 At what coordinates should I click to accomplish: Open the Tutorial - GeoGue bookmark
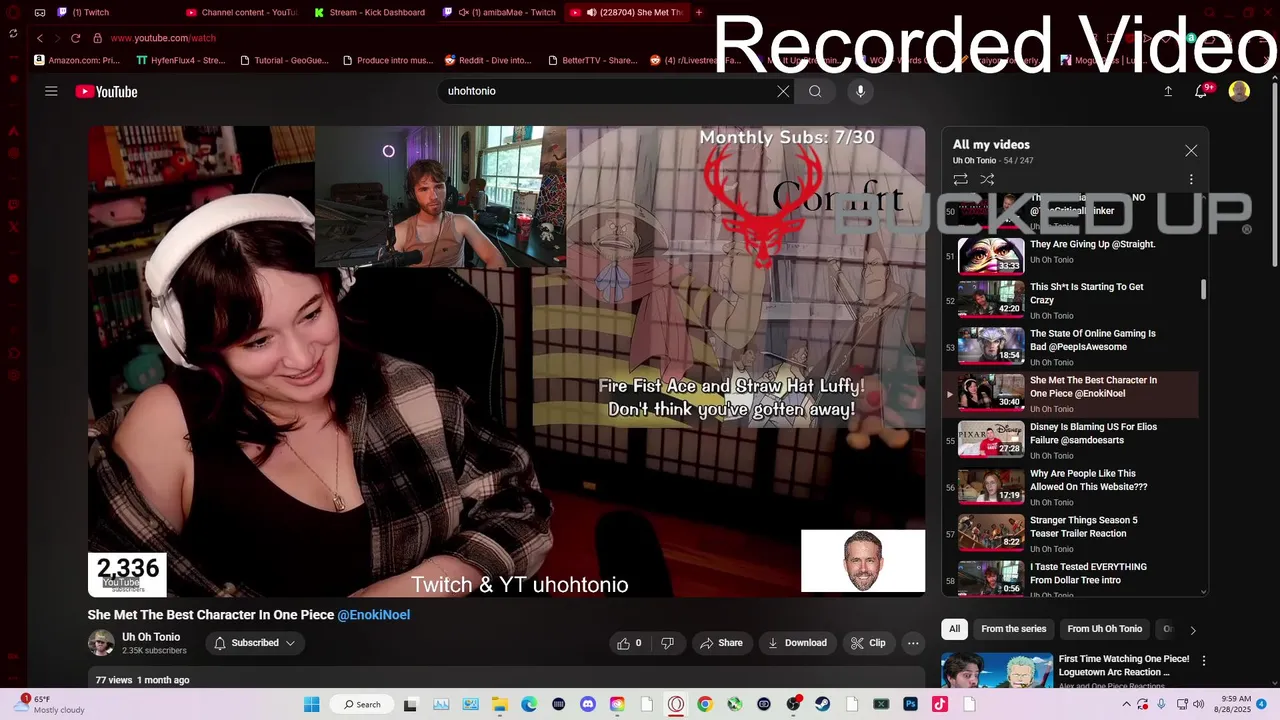coord(285,60)
